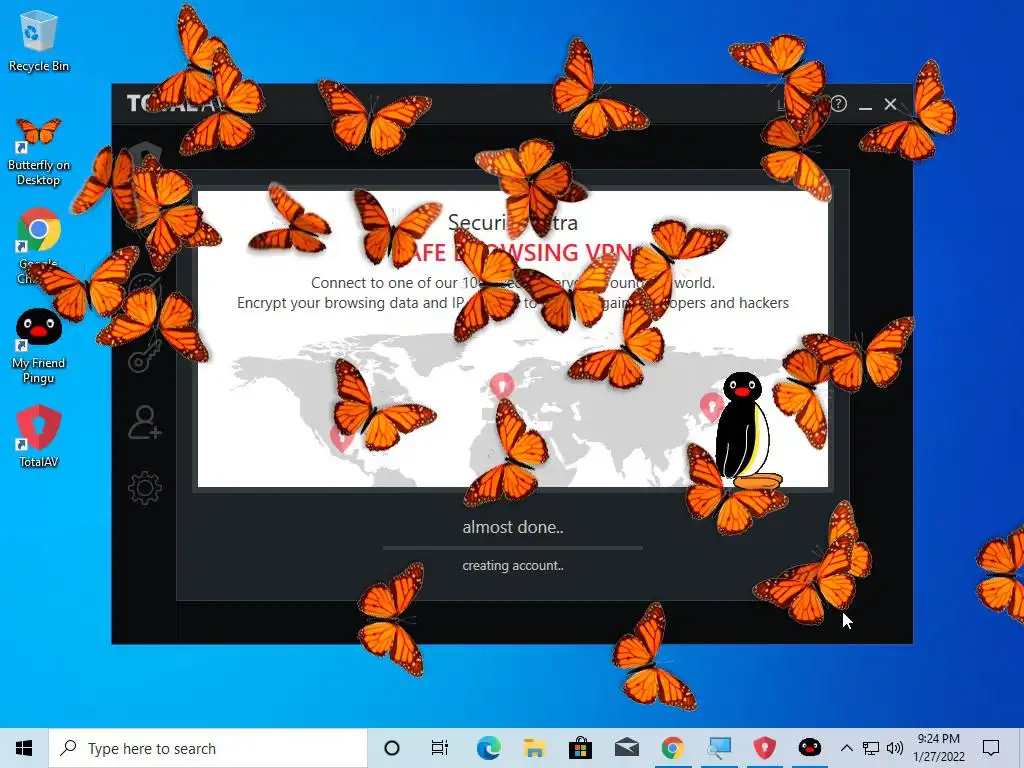This screenshot has height=768, width=1024.
Task: Open the settings gear in TotalAV sidebar
Action: click(144, 488)
